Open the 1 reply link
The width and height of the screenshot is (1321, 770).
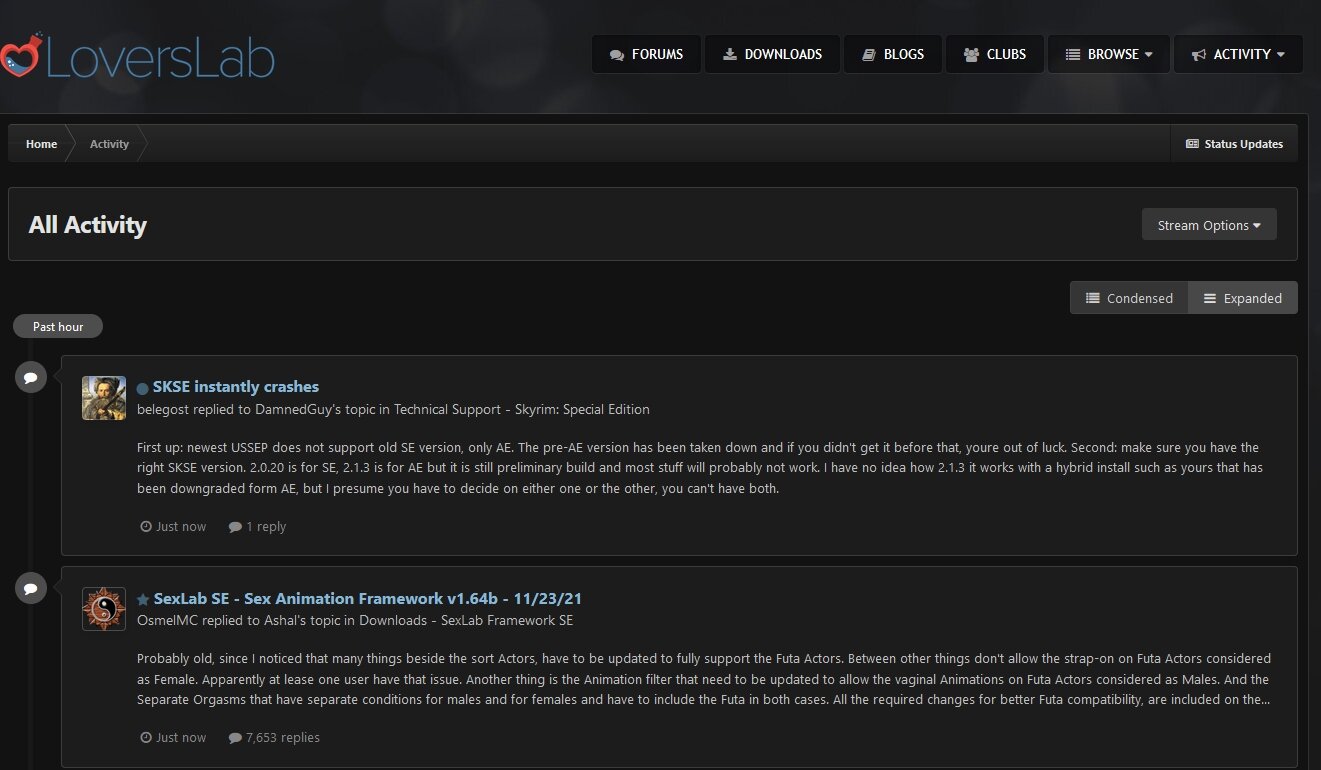point(266,526)
